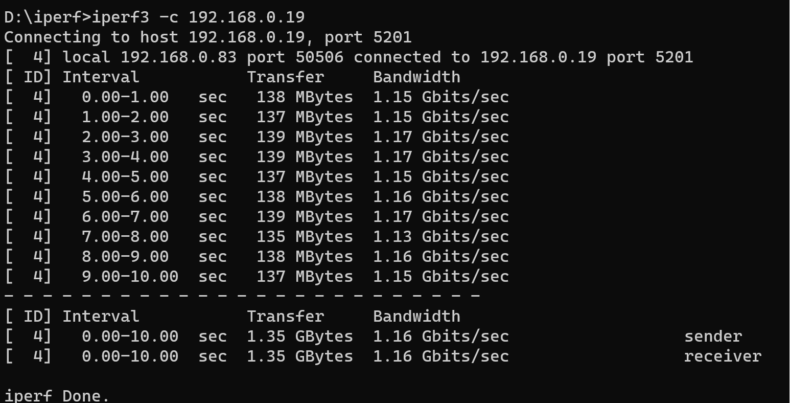Click the 5.00-6.00 row's 138 MBytes
This screenshot has width=790, height=403.
point(305,196)
